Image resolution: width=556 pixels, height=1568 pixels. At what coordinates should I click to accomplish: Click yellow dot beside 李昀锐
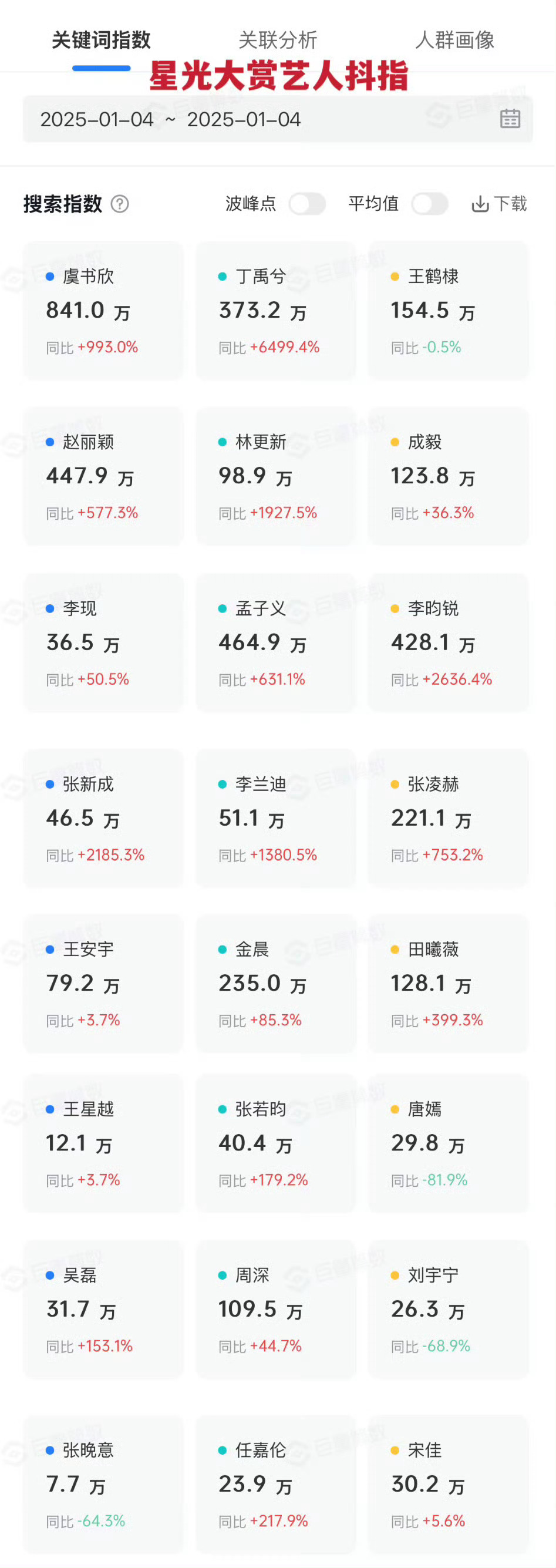tap(394, 608)
